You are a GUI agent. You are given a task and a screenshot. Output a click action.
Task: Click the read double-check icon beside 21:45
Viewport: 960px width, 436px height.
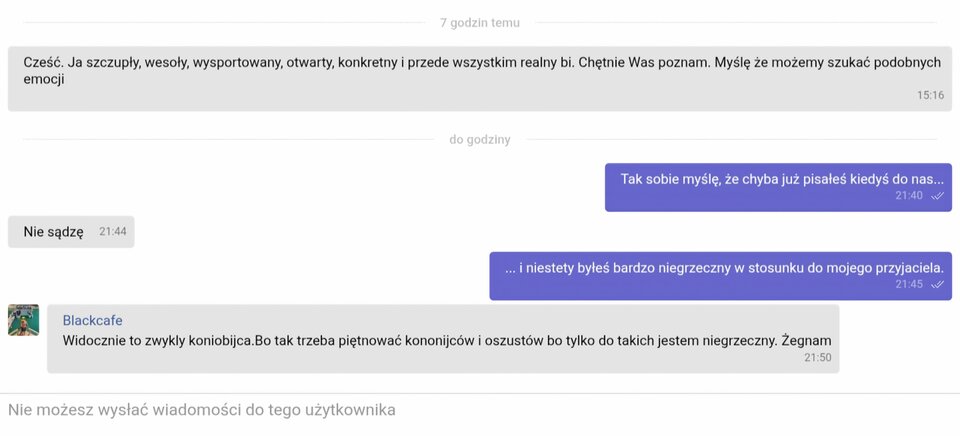937,284
